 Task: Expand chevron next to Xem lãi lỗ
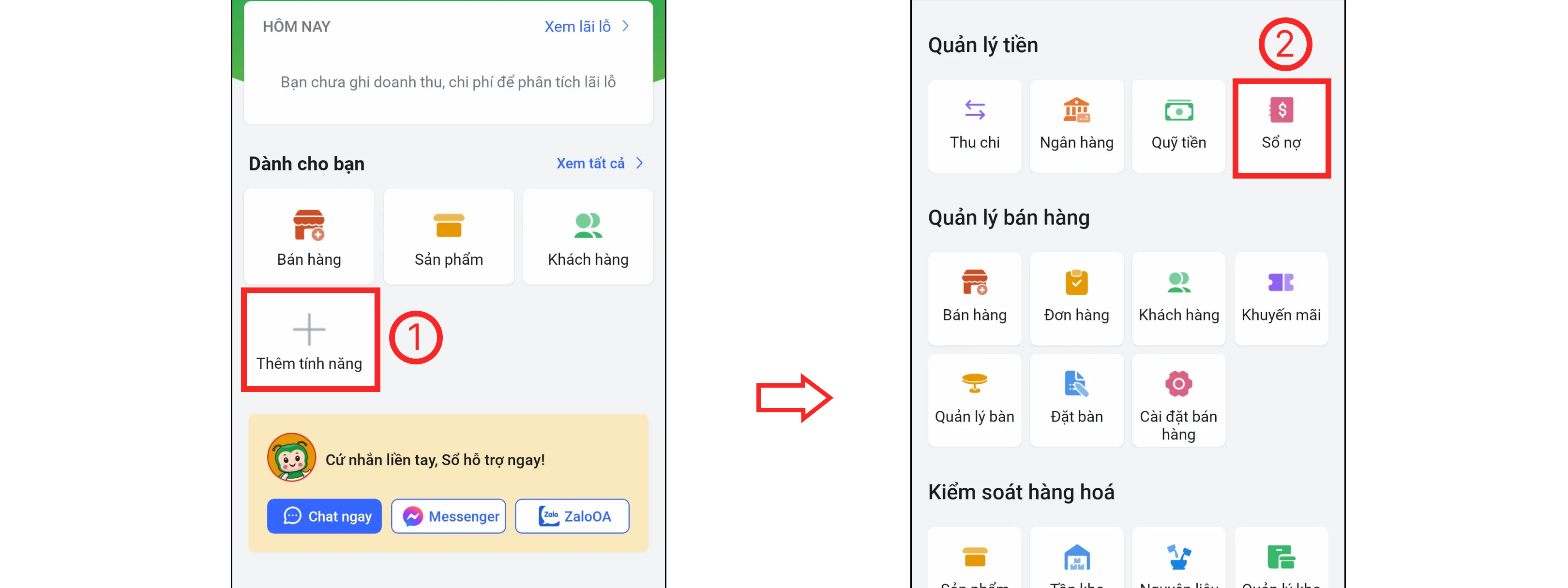point(626,26)
